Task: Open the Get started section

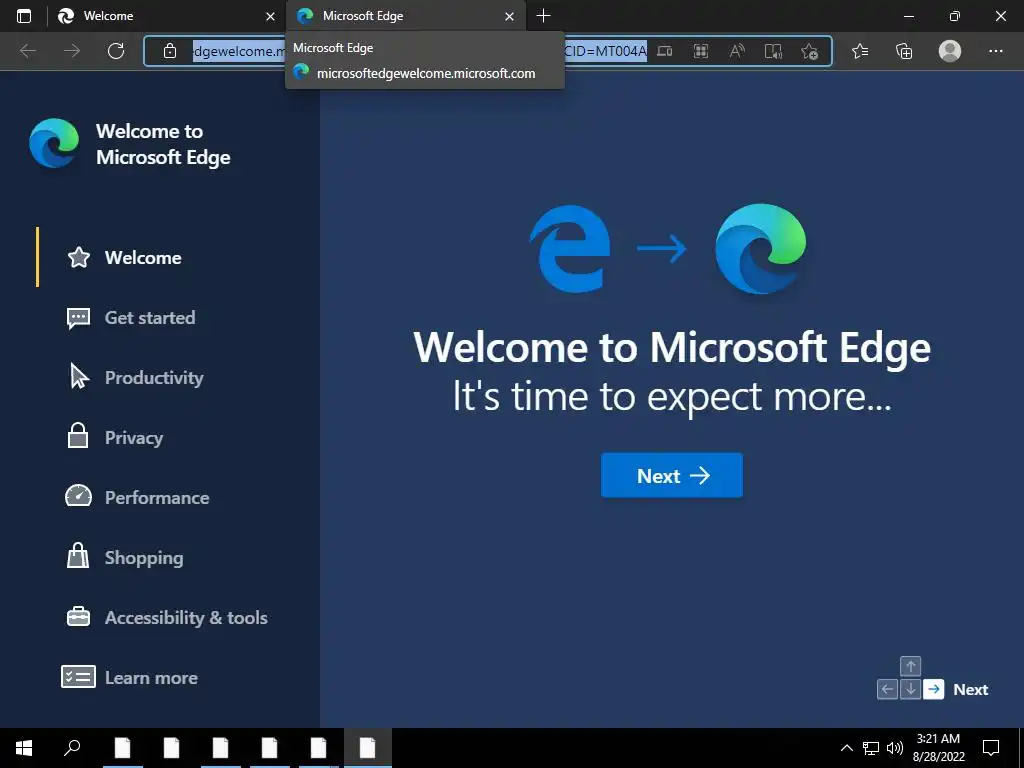Action: tap(150, 317)
